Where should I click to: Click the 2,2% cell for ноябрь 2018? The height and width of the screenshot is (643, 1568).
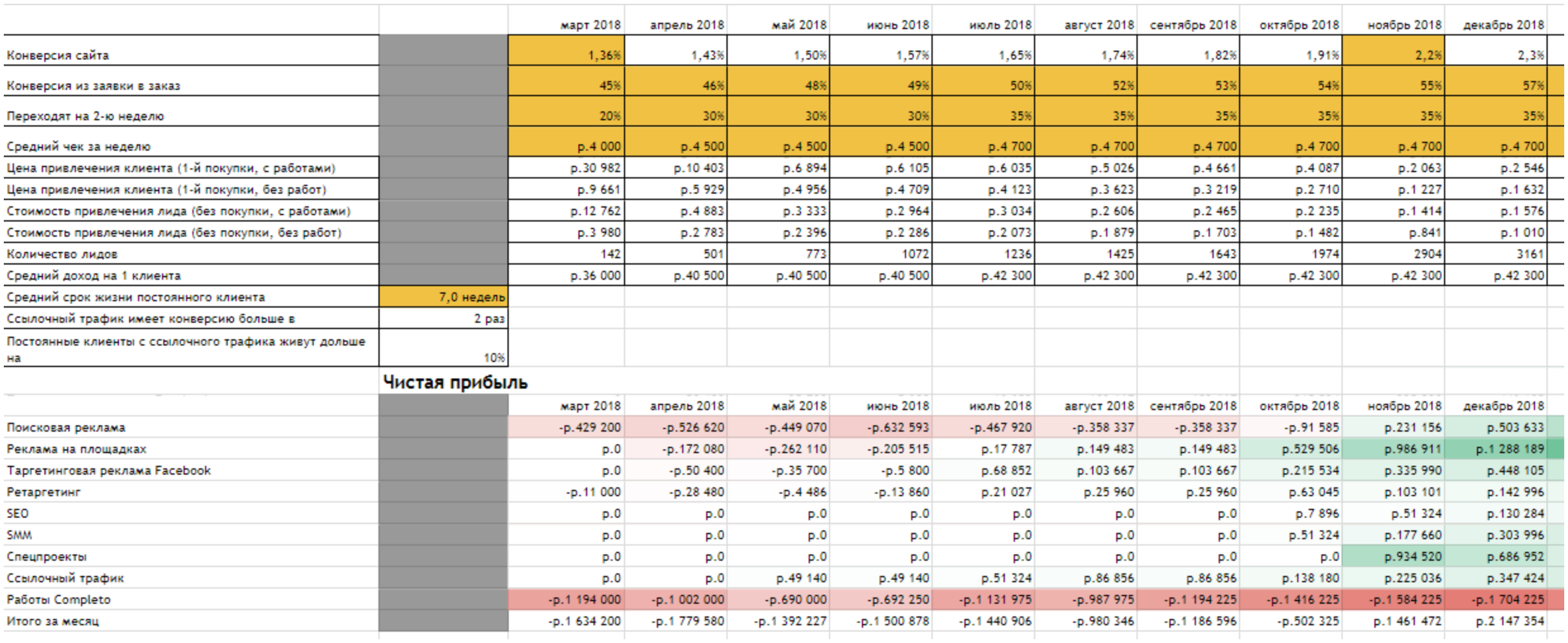1393,50
